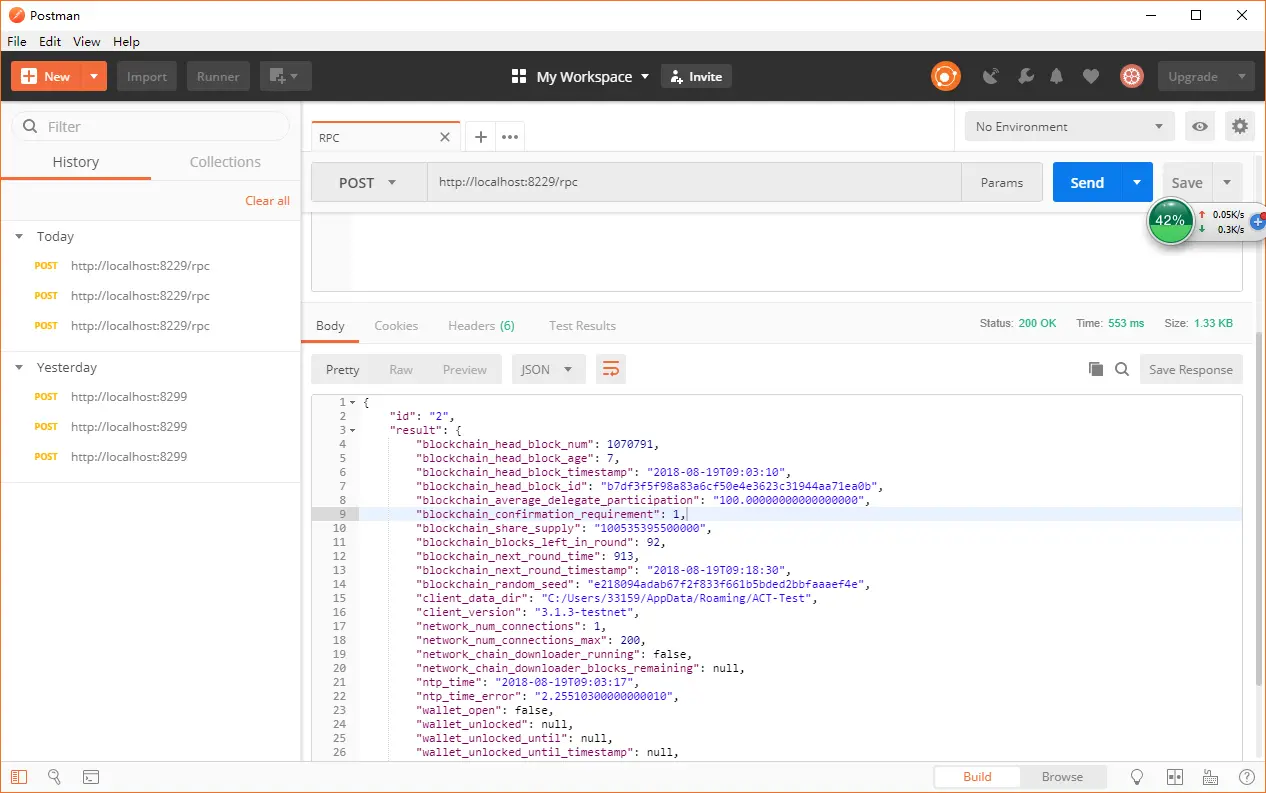Open the user avatar menu
This screenshot has width=1266, height=793.
1131,76
